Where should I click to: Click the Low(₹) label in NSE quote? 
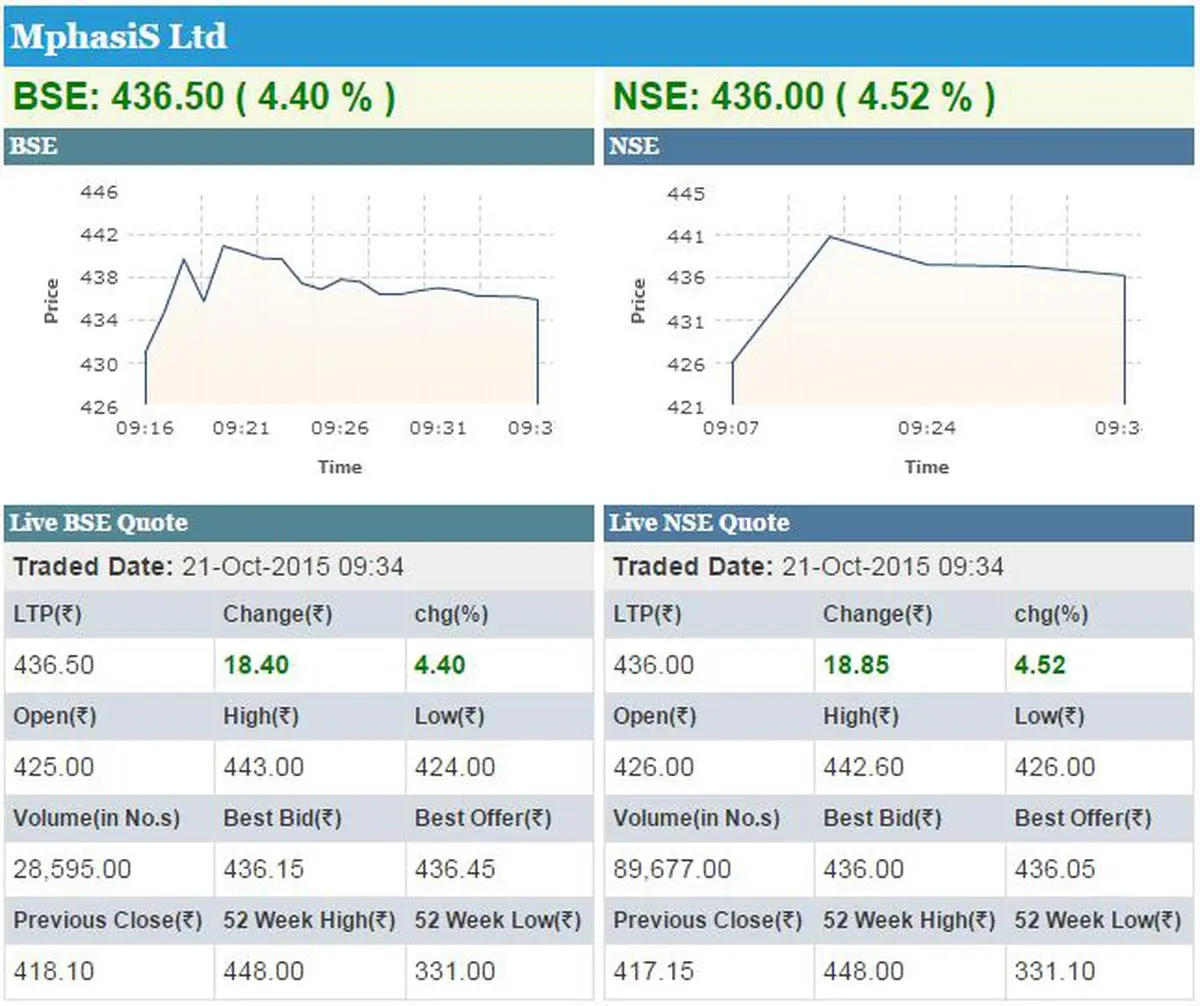point(1050,716)
